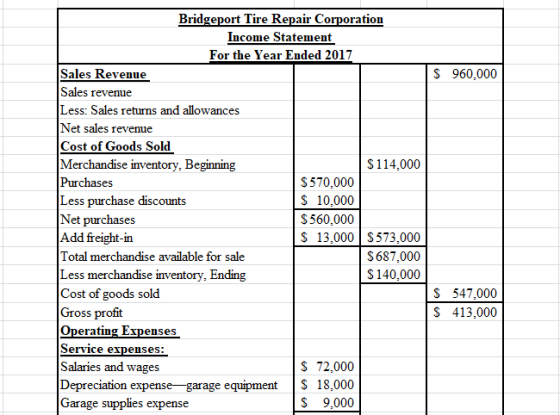Click the Income Statement heading cell

point(280,37)
